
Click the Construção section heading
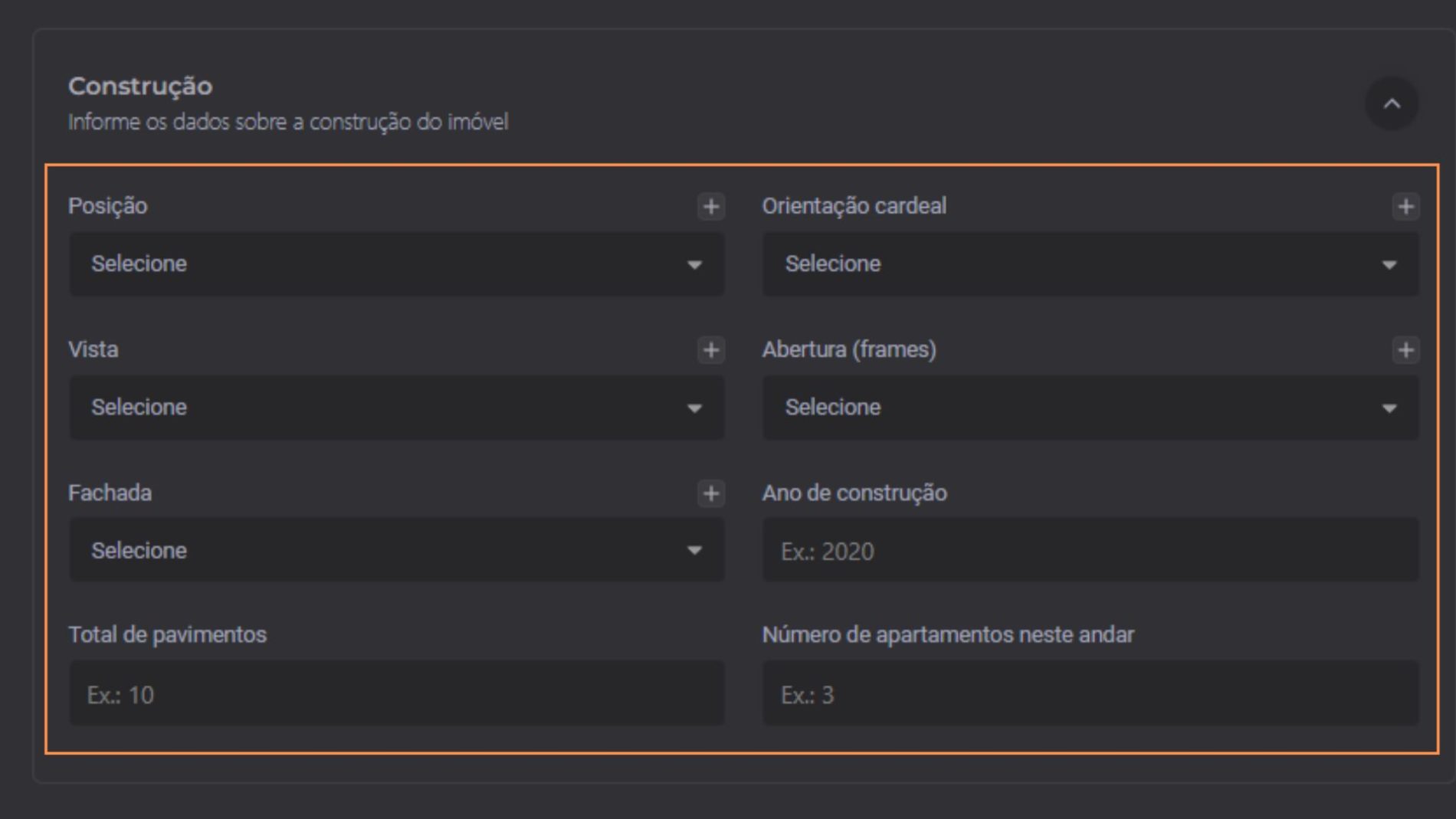[140, 86]
